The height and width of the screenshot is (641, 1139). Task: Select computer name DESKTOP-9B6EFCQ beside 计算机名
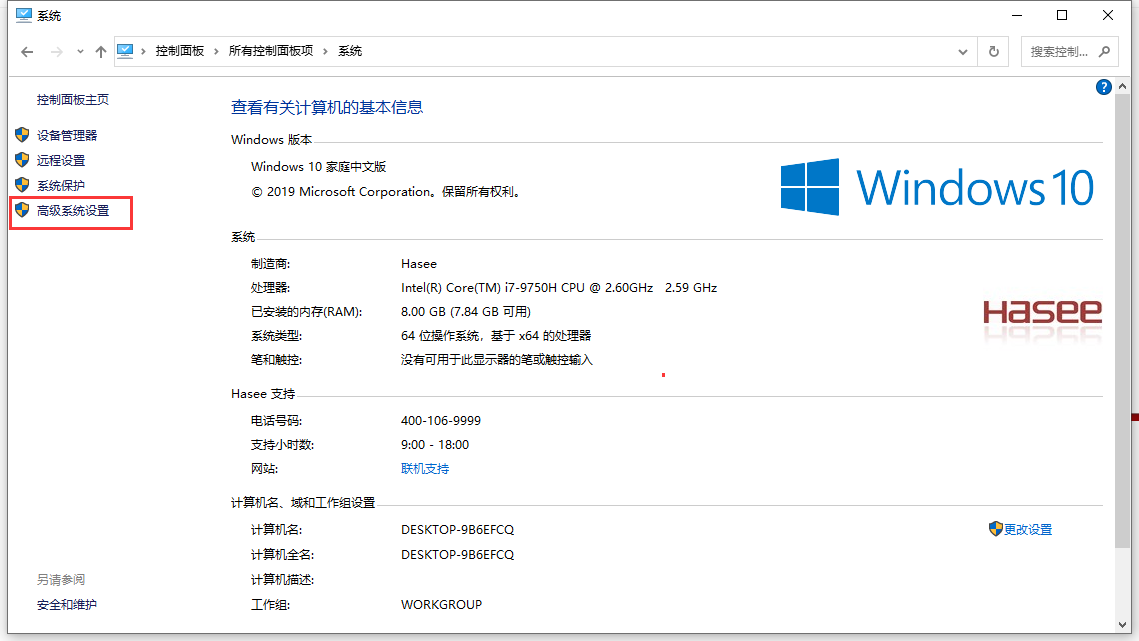[x=458, y=530]
